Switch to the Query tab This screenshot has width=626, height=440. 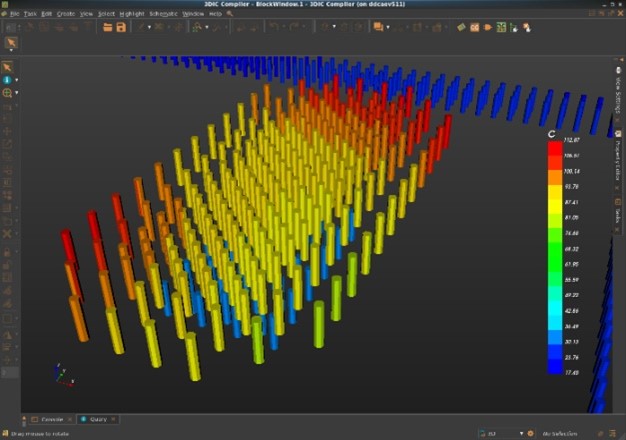(98, 419)
